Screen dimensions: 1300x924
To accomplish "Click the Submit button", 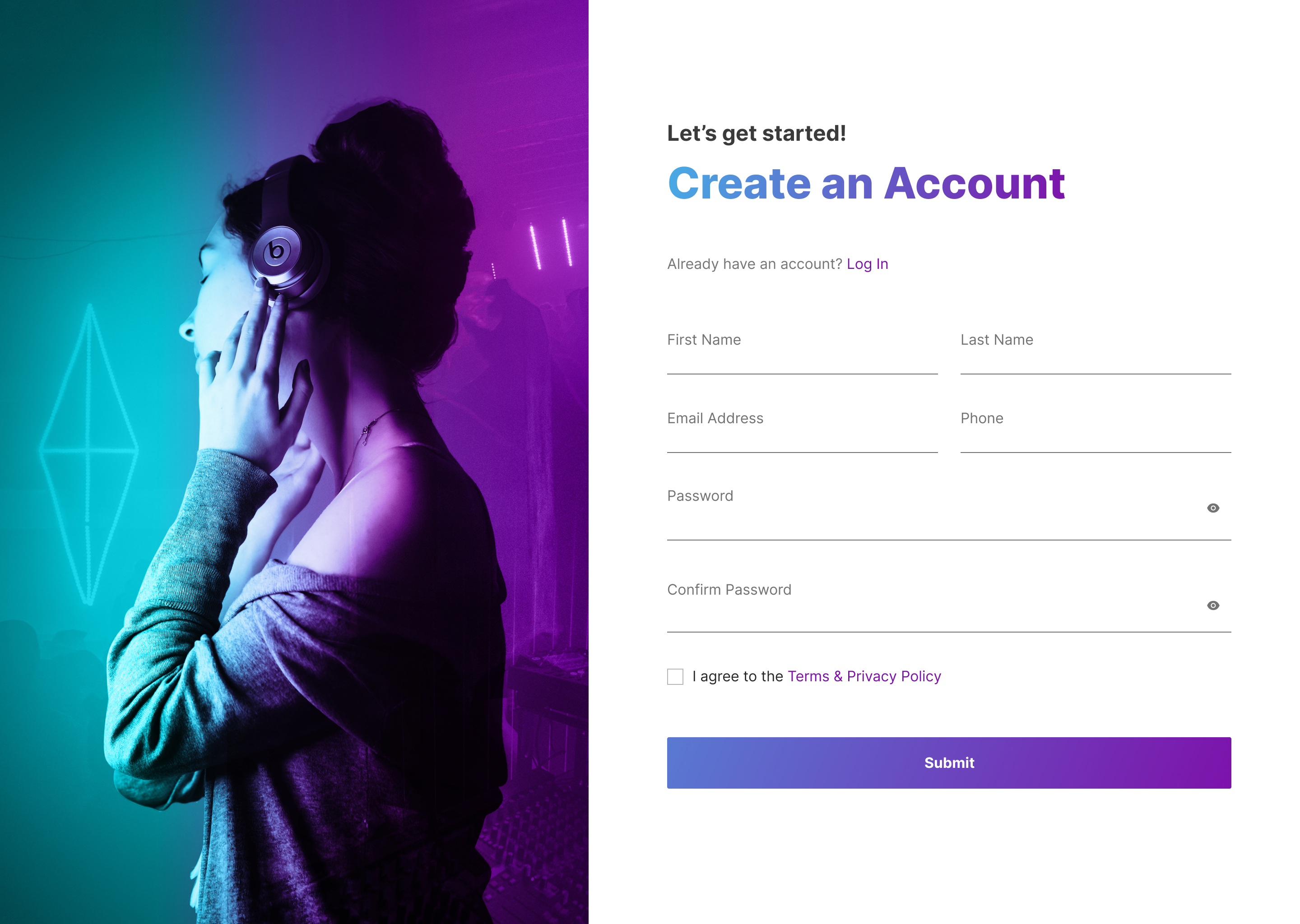I will (949, 763).
